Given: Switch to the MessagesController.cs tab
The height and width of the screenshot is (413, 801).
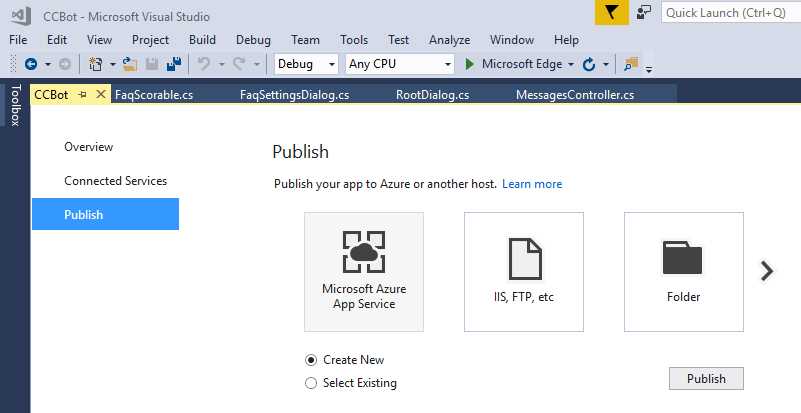Looking at the screenshot, I should (575, 95).
